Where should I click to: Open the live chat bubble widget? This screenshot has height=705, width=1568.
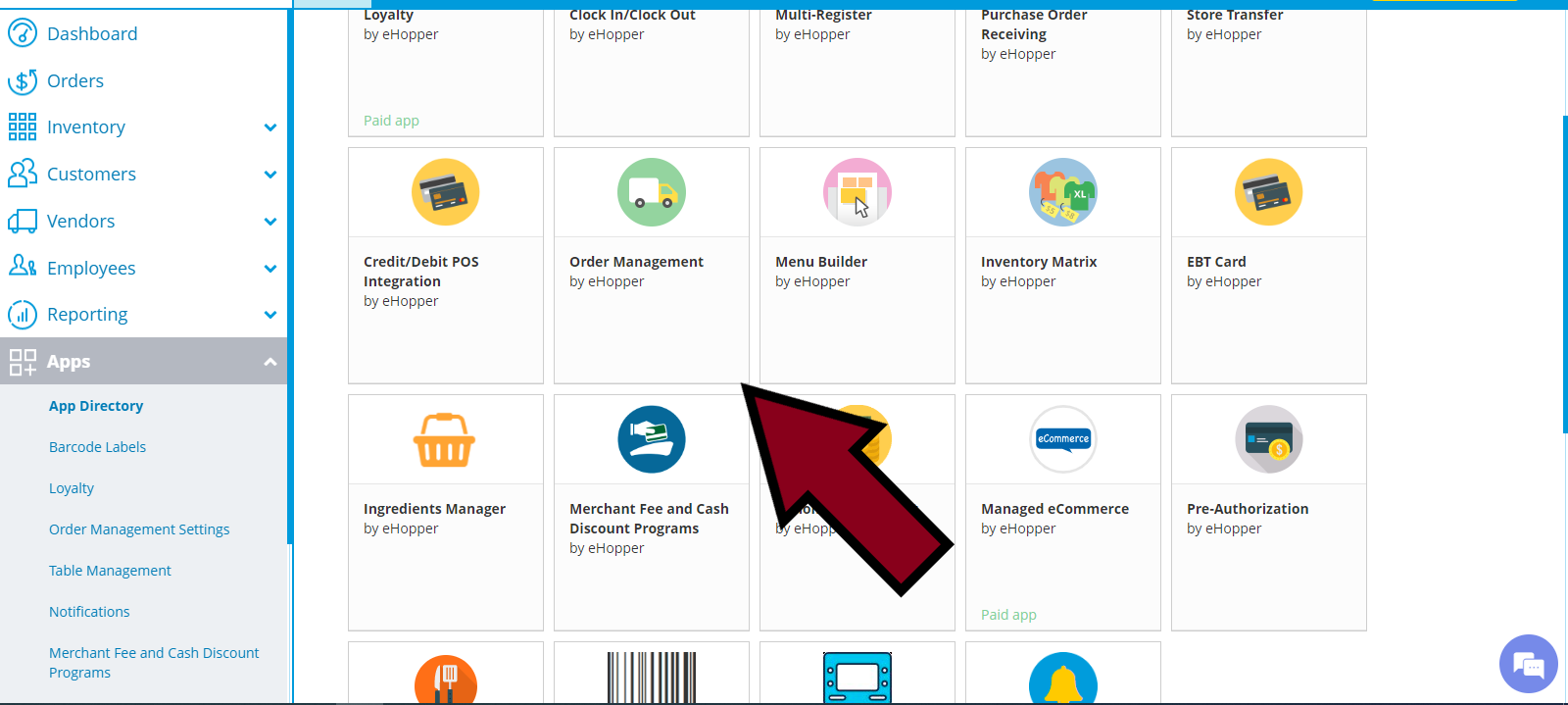1529,664
